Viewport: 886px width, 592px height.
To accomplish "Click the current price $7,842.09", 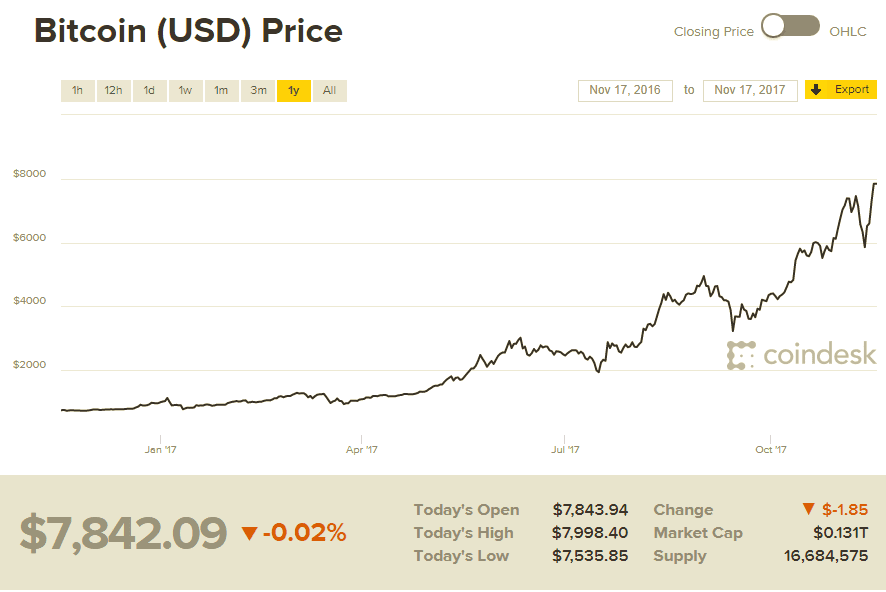I will [x=123, y=534].
